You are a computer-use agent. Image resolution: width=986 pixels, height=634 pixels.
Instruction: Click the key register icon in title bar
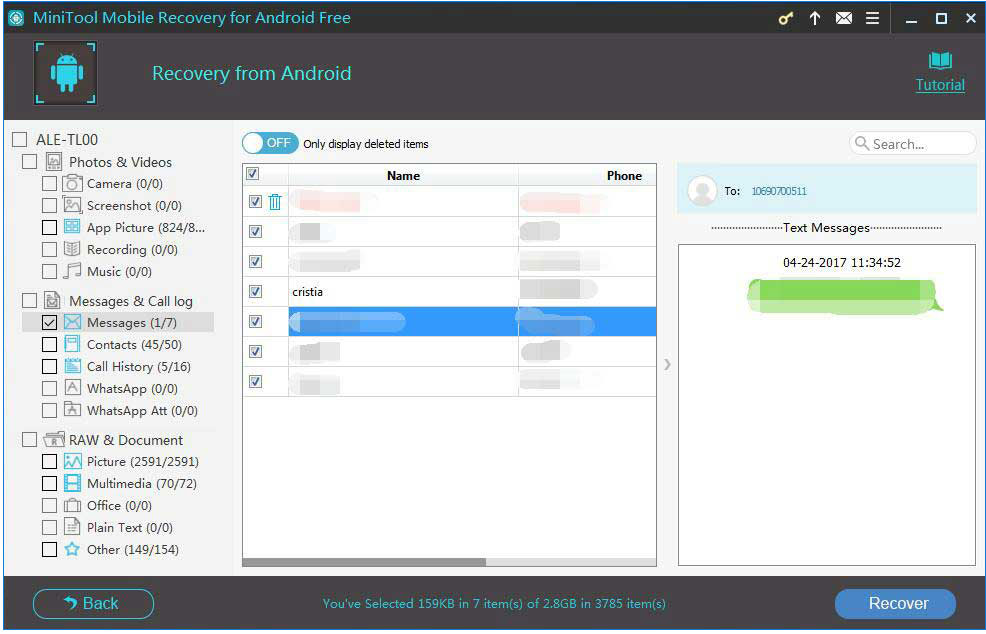click(786, 19)
